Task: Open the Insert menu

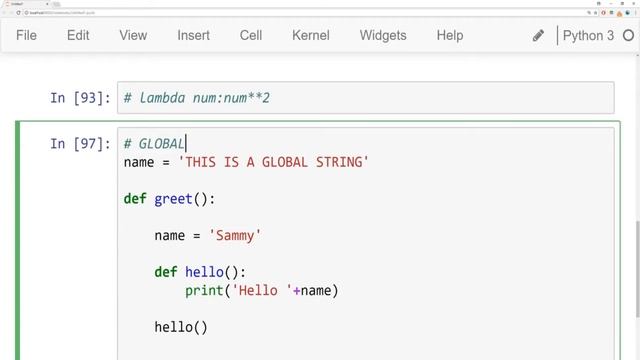Action: coord(193,36)
